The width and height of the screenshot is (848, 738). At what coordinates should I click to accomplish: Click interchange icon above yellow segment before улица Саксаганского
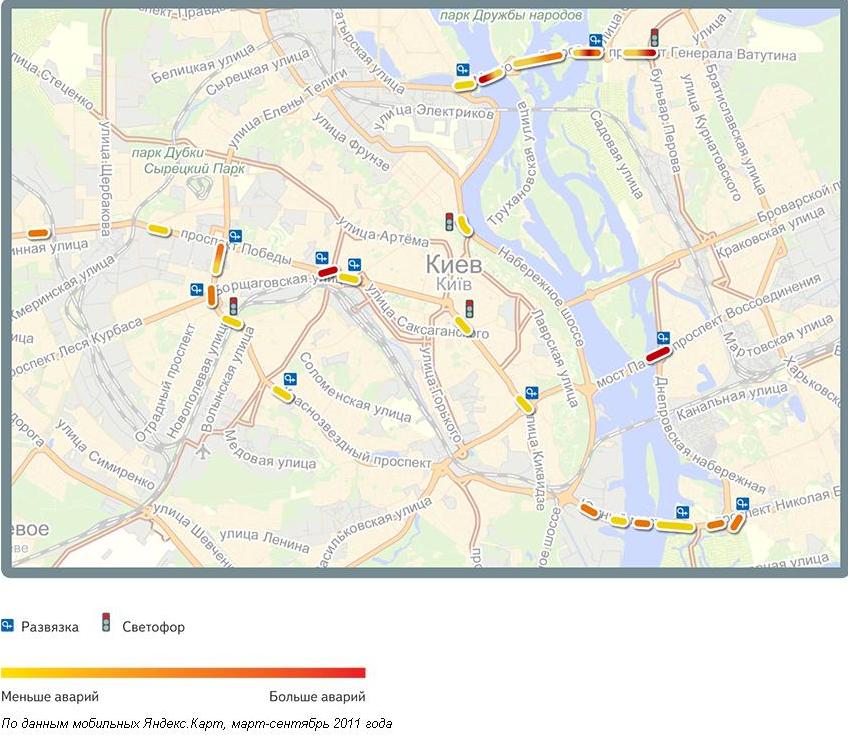(354, 264)
